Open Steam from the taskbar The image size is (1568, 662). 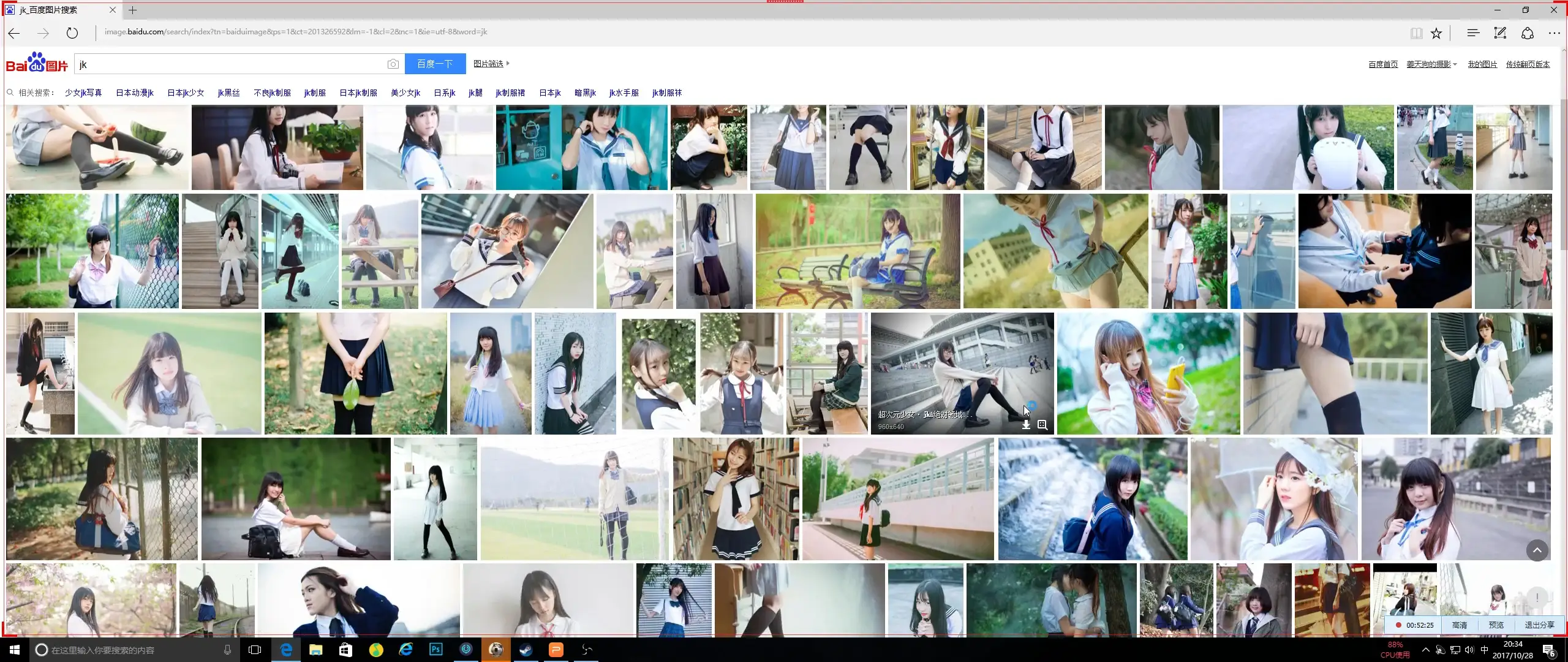526,650
